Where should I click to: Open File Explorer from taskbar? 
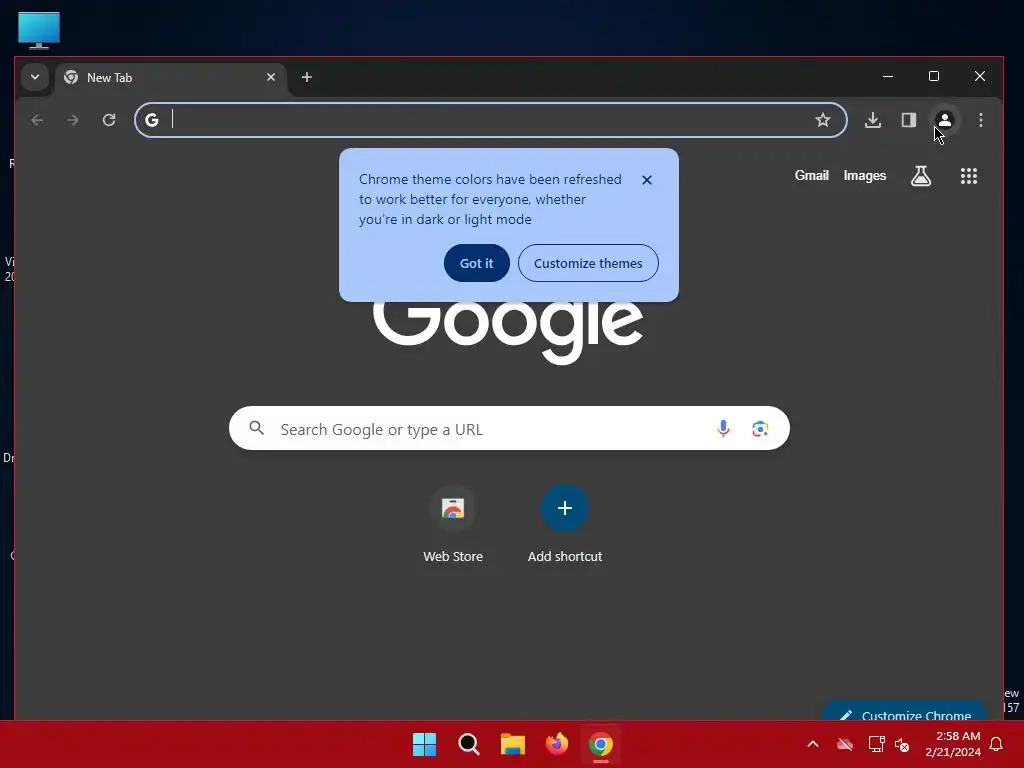(x=513, y=744)
